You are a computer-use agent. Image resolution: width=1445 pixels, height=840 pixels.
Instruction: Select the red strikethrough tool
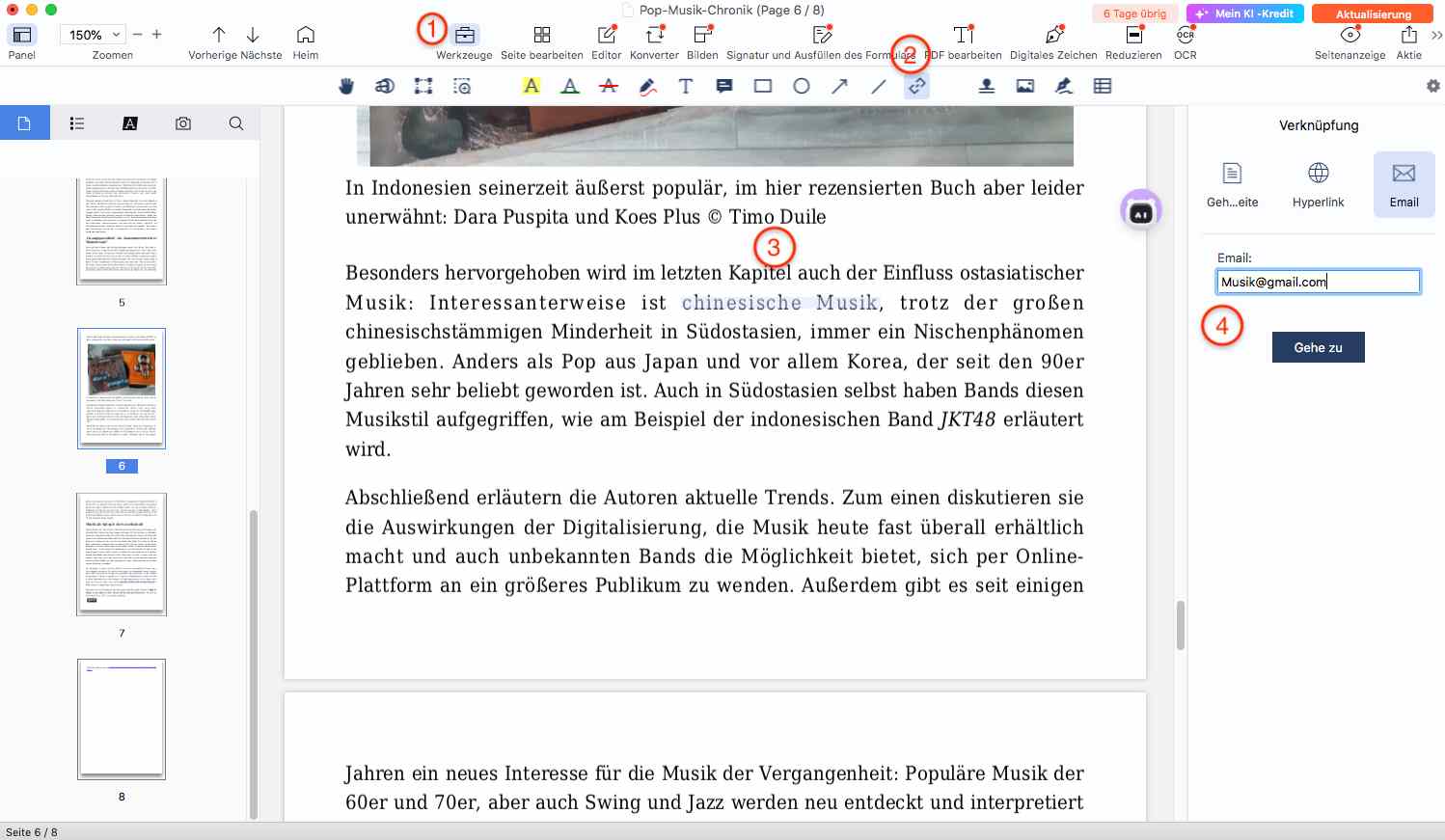click(609, 86)
